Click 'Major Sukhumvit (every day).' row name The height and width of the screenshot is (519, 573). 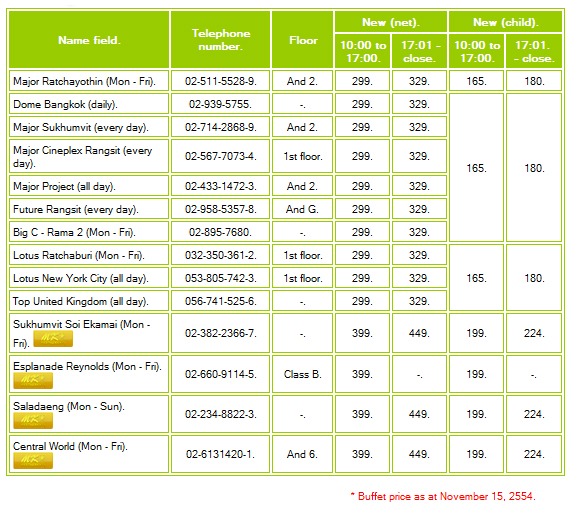click(x=81, y=128)
